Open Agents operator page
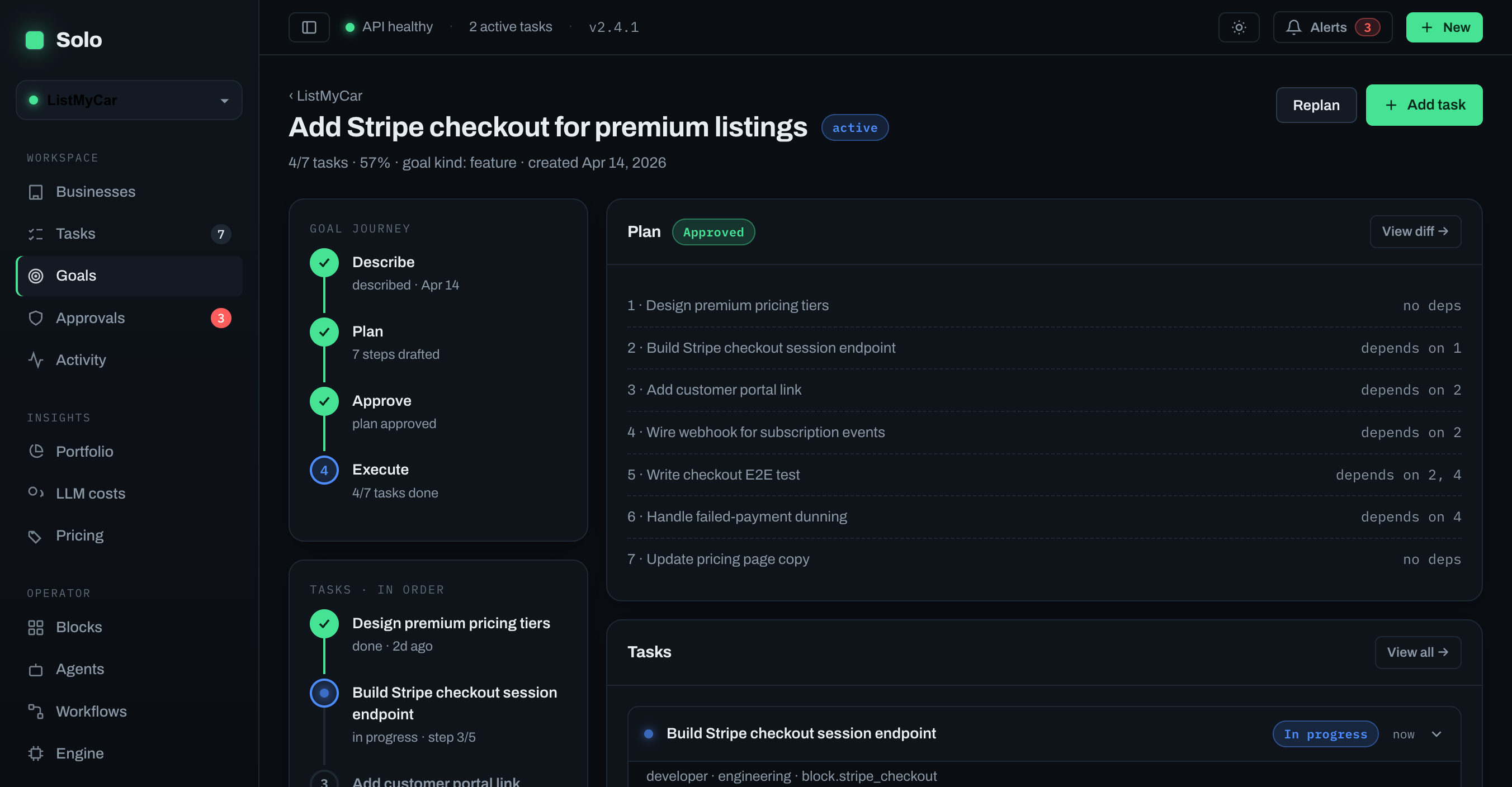 point(129,669)
